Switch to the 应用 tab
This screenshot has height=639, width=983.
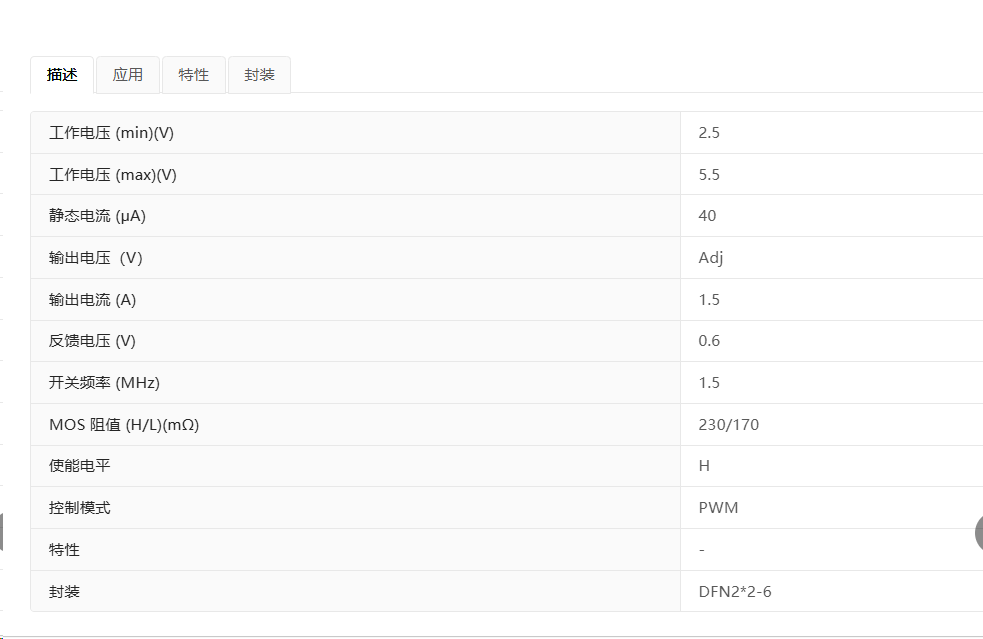[128, 75]
